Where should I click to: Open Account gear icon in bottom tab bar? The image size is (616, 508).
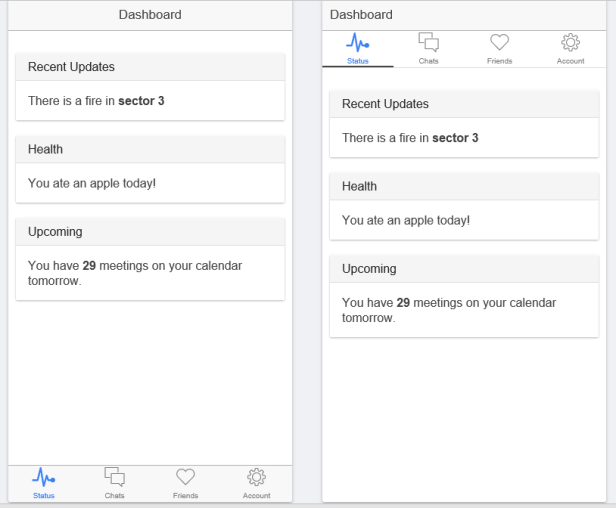click(256, 477)
